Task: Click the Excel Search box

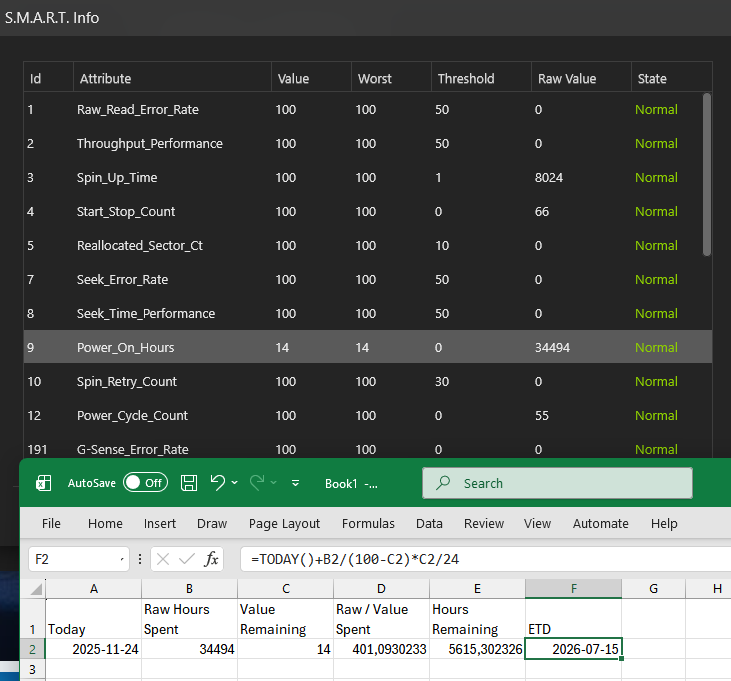Action: 557,483
